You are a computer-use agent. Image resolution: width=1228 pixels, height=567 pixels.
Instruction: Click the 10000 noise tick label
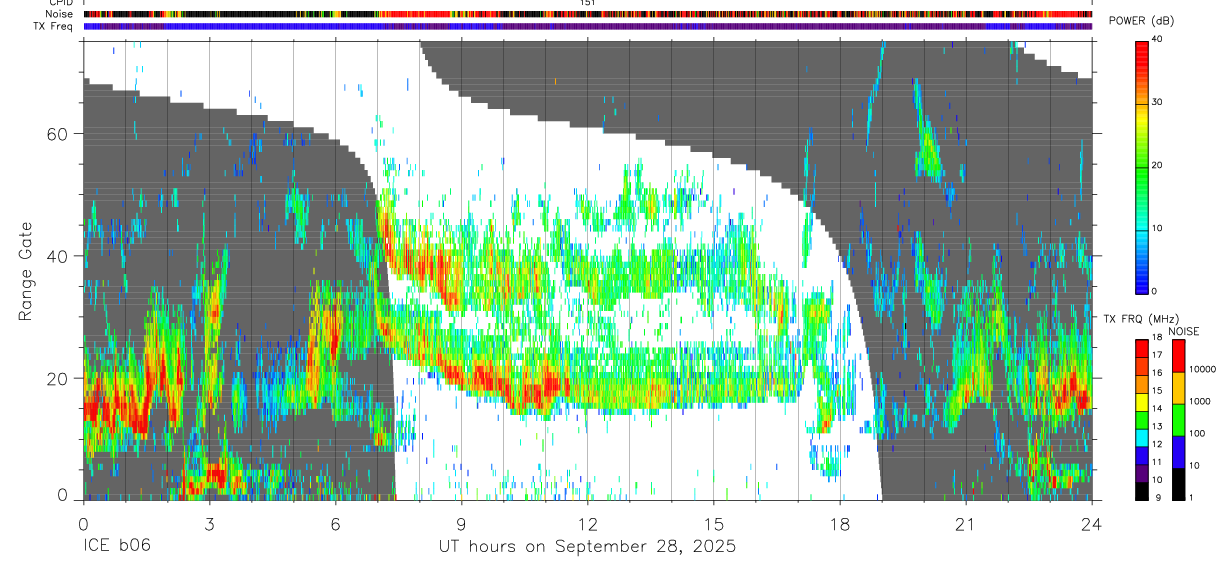point(1204,369)
